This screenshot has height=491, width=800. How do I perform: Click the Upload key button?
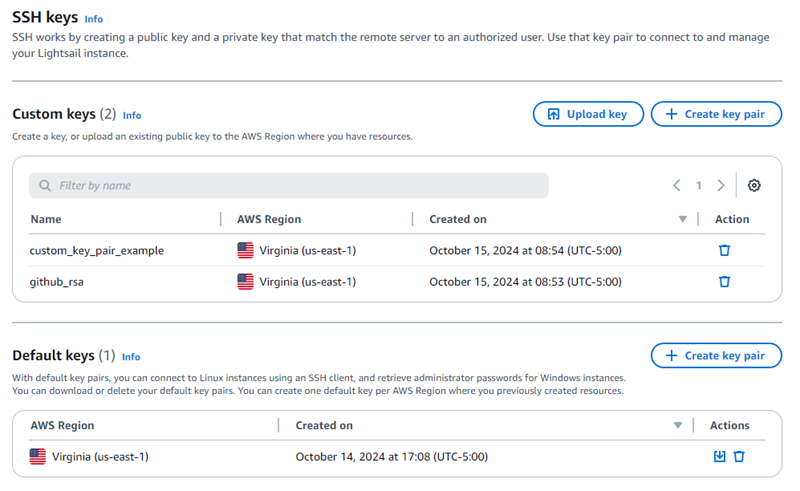click(x=587, y=114)
